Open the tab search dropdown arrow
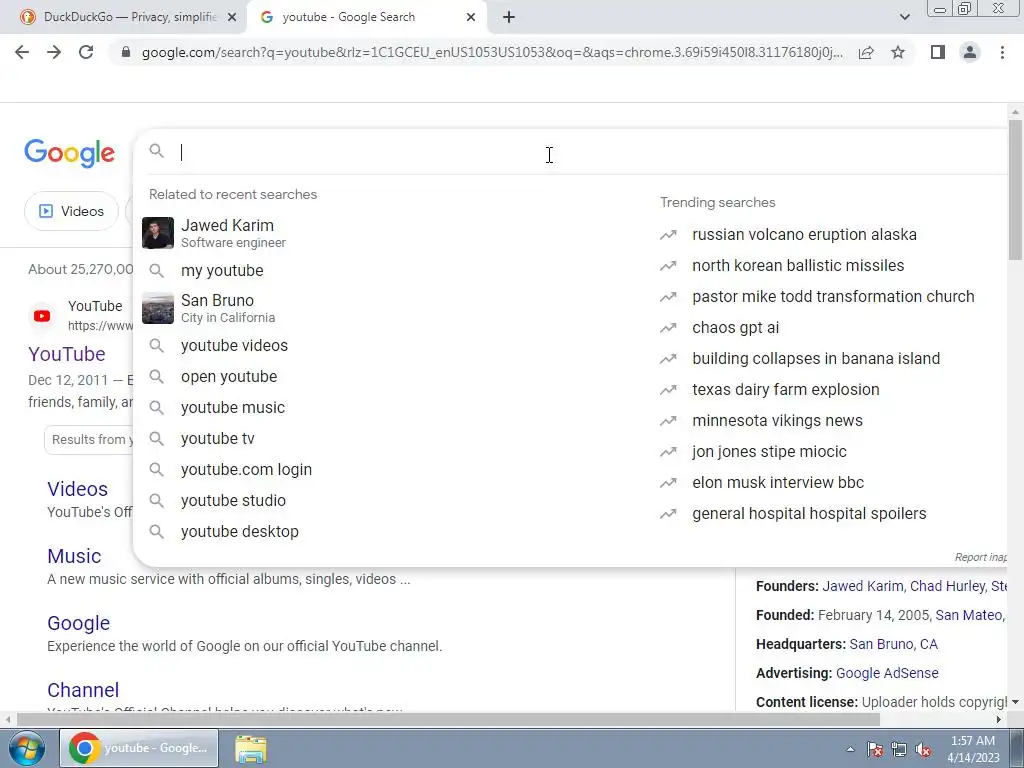Image resolution: width=1024 pixels, height=768 pixels. click(x=904, y=17)
